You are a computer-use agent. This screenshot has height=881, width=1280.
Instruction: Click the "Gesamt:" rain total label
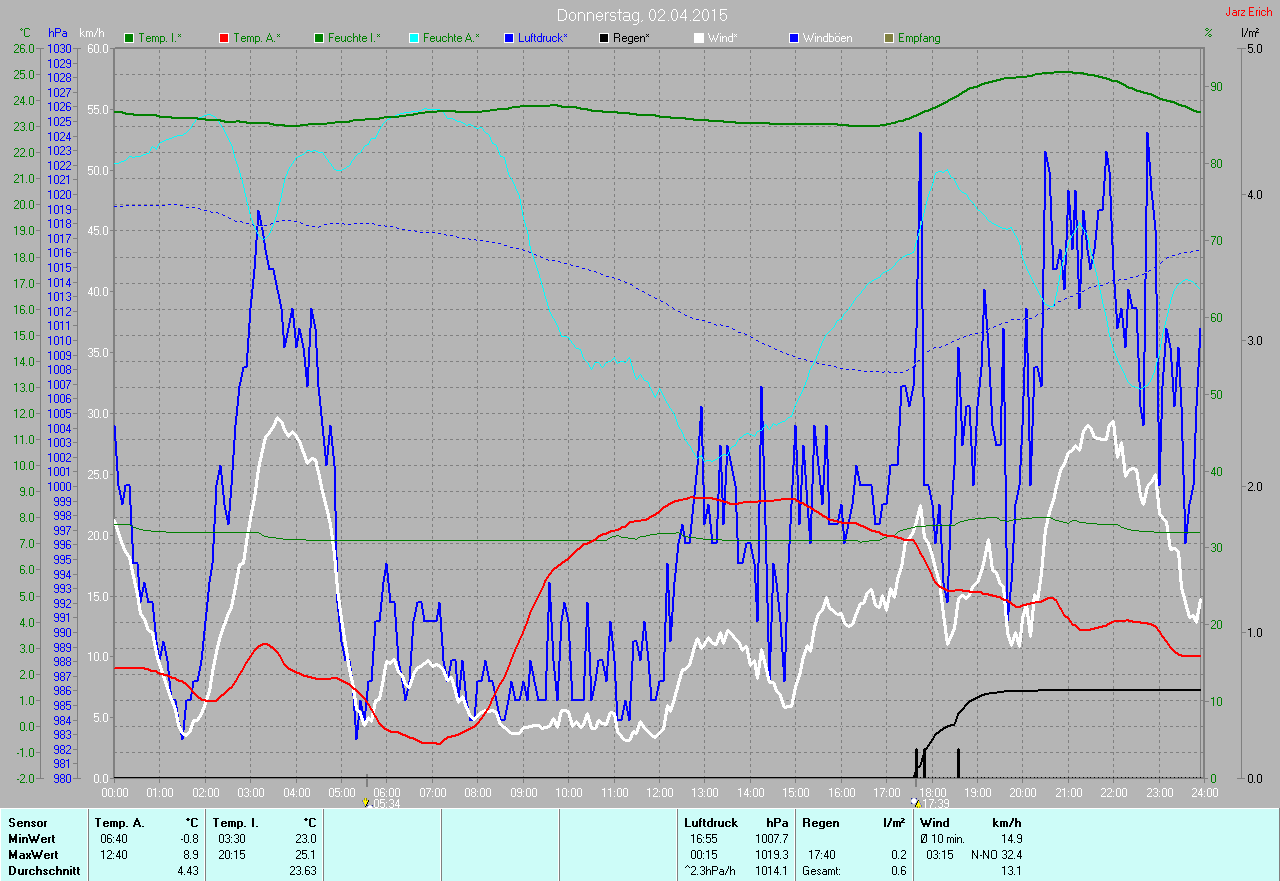tap(821, 871)
